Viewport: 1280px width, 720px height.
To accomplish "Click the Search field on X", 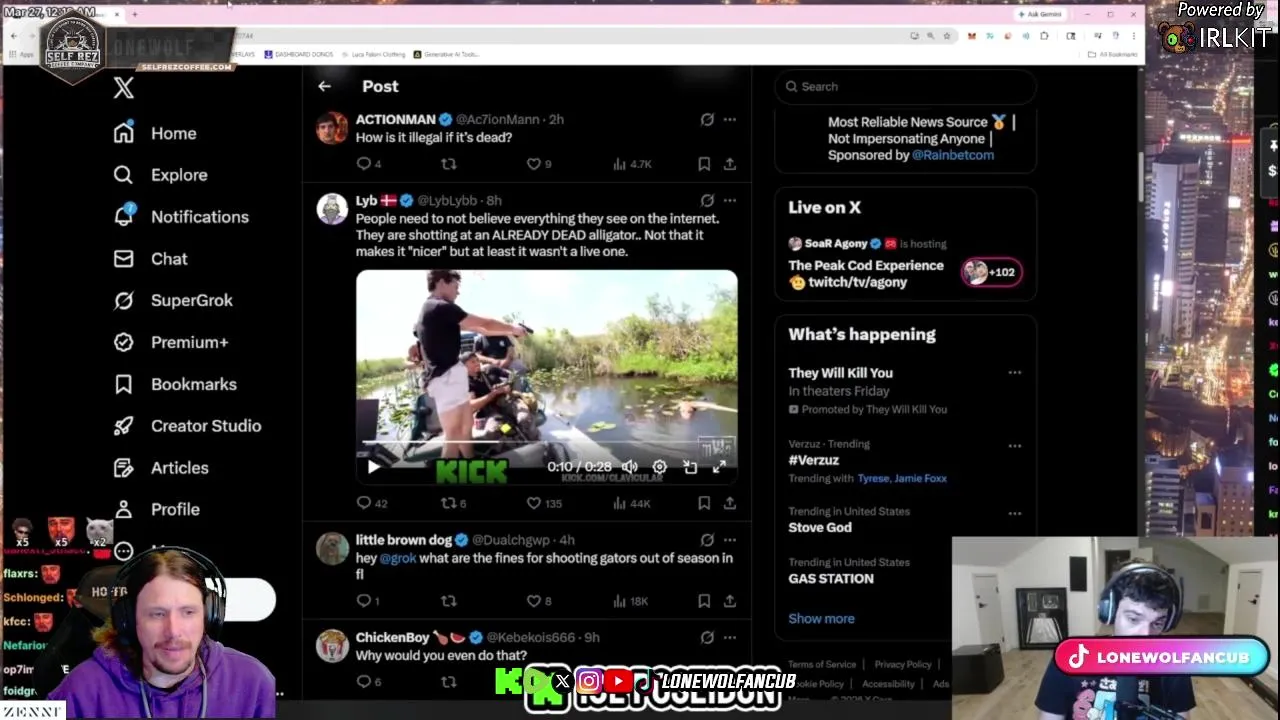I will (x=906, y=87).
